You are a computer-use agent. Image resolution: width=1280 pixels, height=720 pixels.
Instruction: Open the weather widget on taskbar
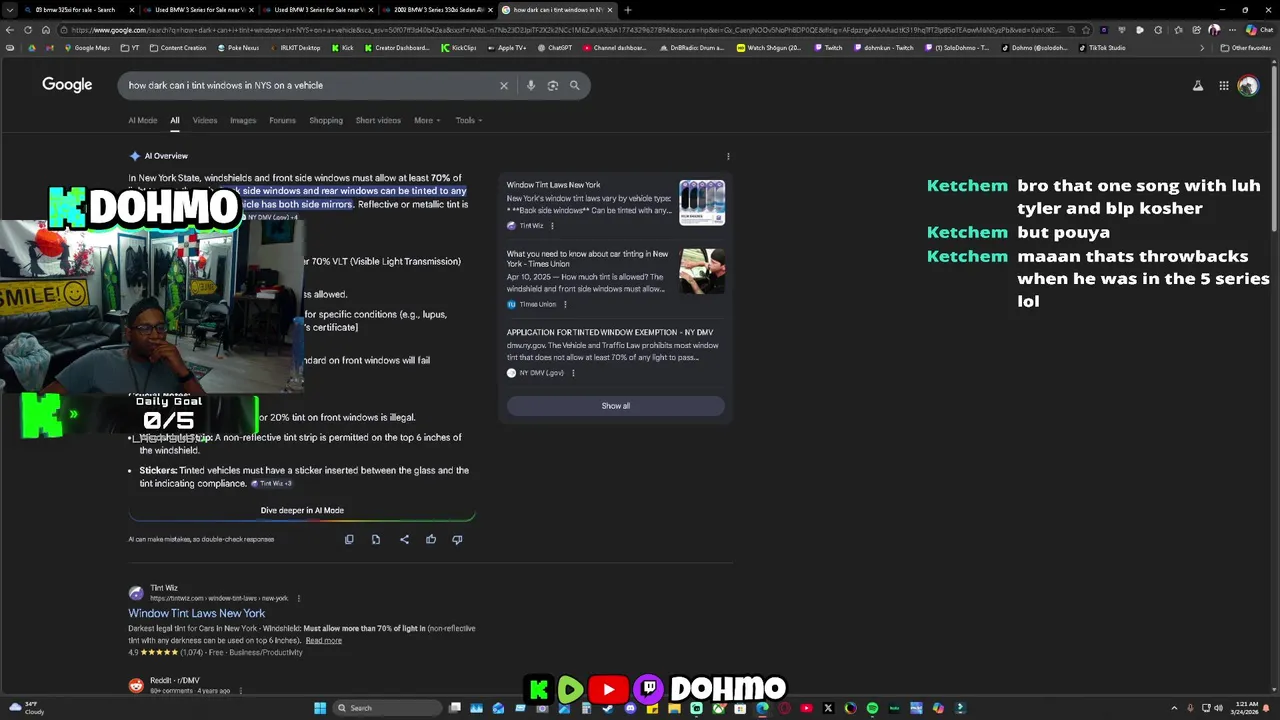pos(28,708)
